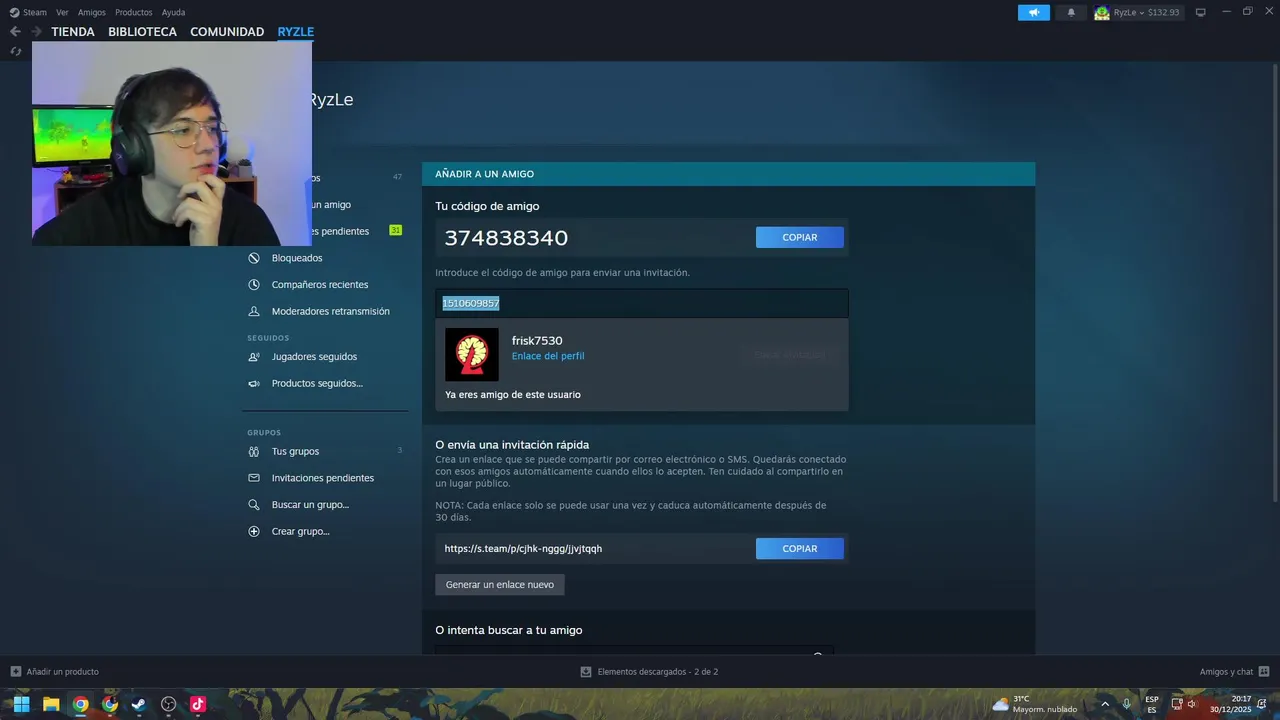This screenshot has height=720, width=1280.
Task: Open File Explorer from taskbar
Action: 51,704
